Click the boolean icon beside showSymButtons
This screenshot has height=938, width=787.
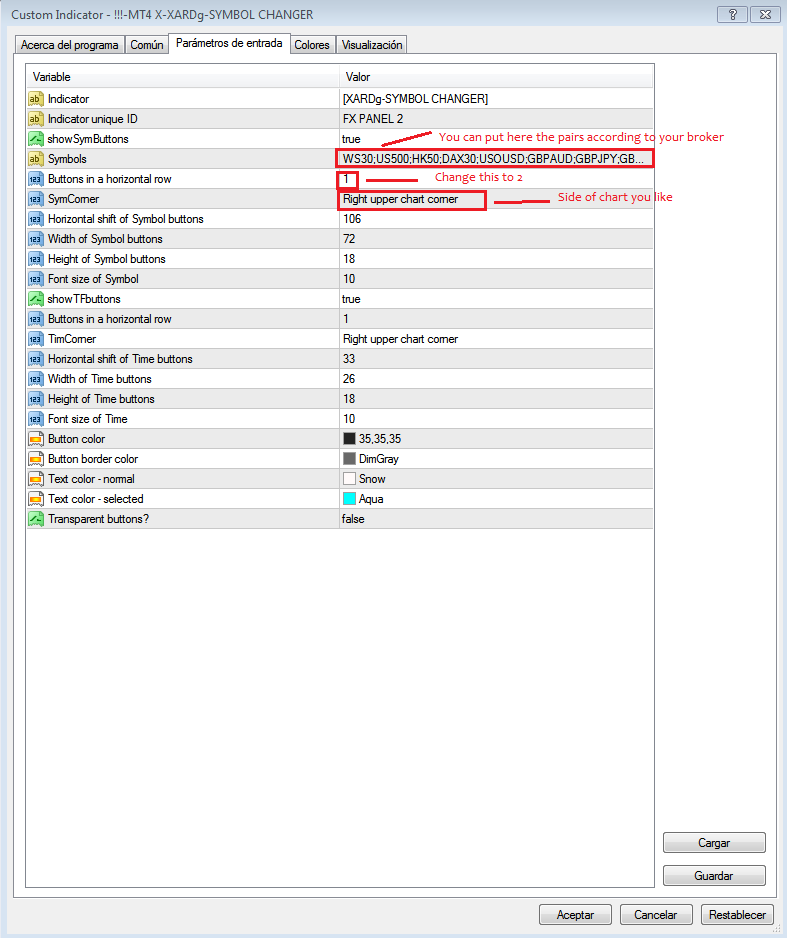(x=35, y=139)
